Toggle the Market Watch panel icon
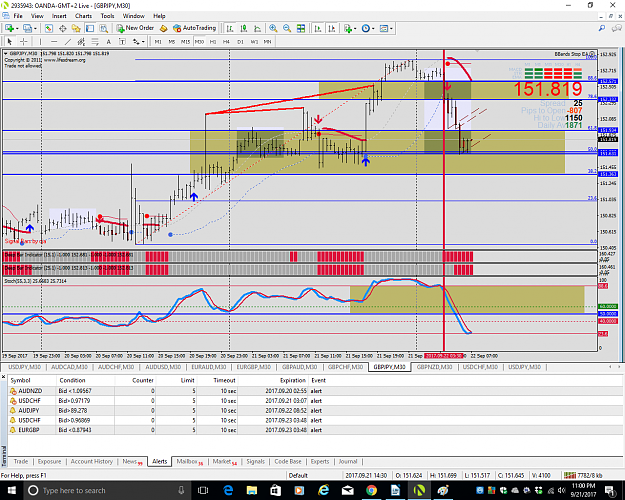Screen dimensions: 625x500 tap(49, 28)
